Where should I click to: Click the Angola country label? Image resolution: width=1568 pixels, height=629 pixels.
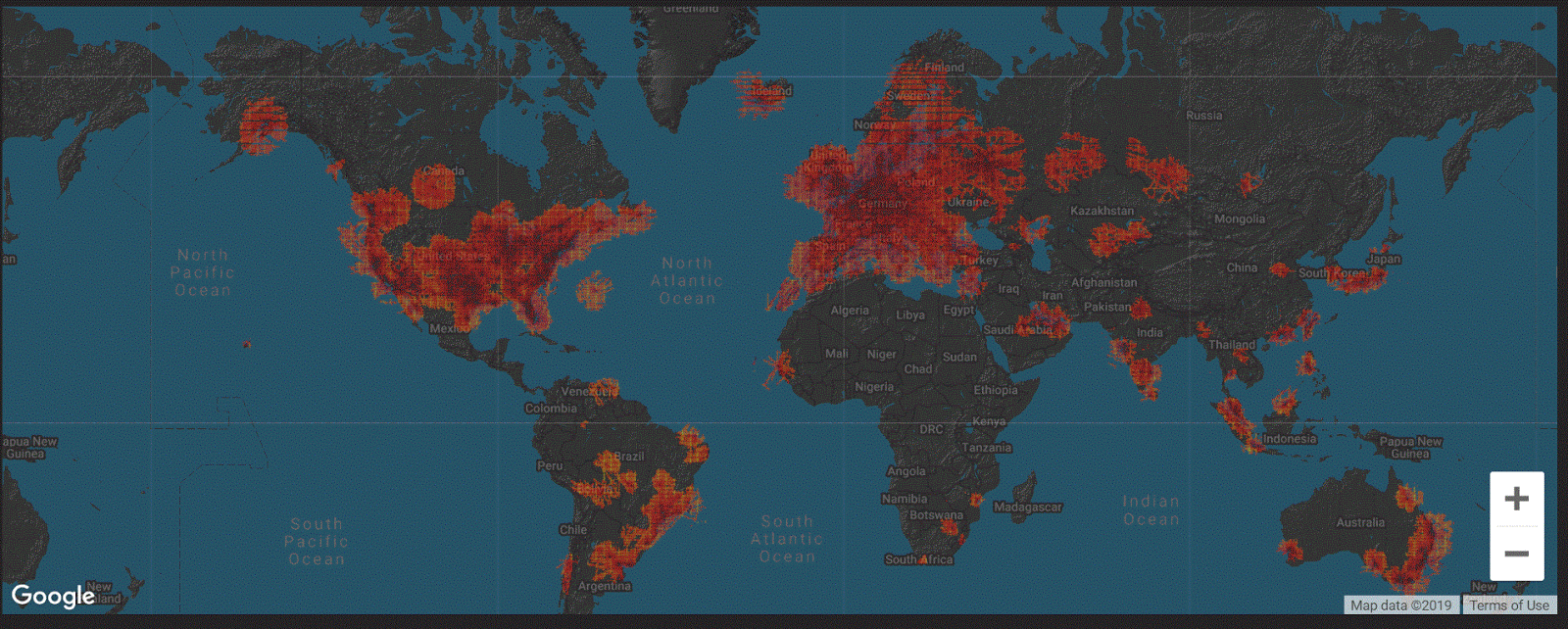[906, 471]
